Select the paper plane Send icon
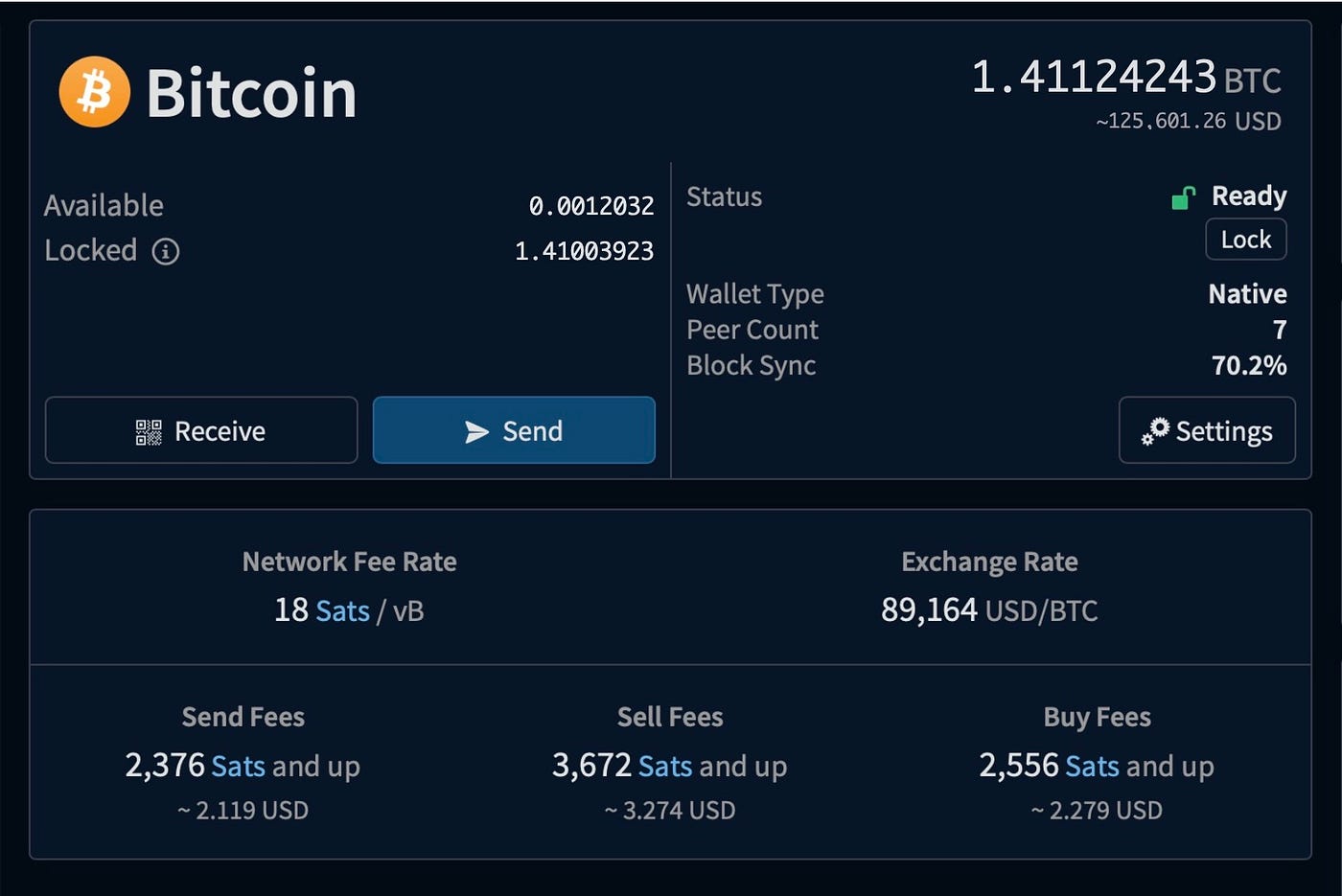Image resolution: width=1342 pixels, height=896 pixels. pos(476,431)
